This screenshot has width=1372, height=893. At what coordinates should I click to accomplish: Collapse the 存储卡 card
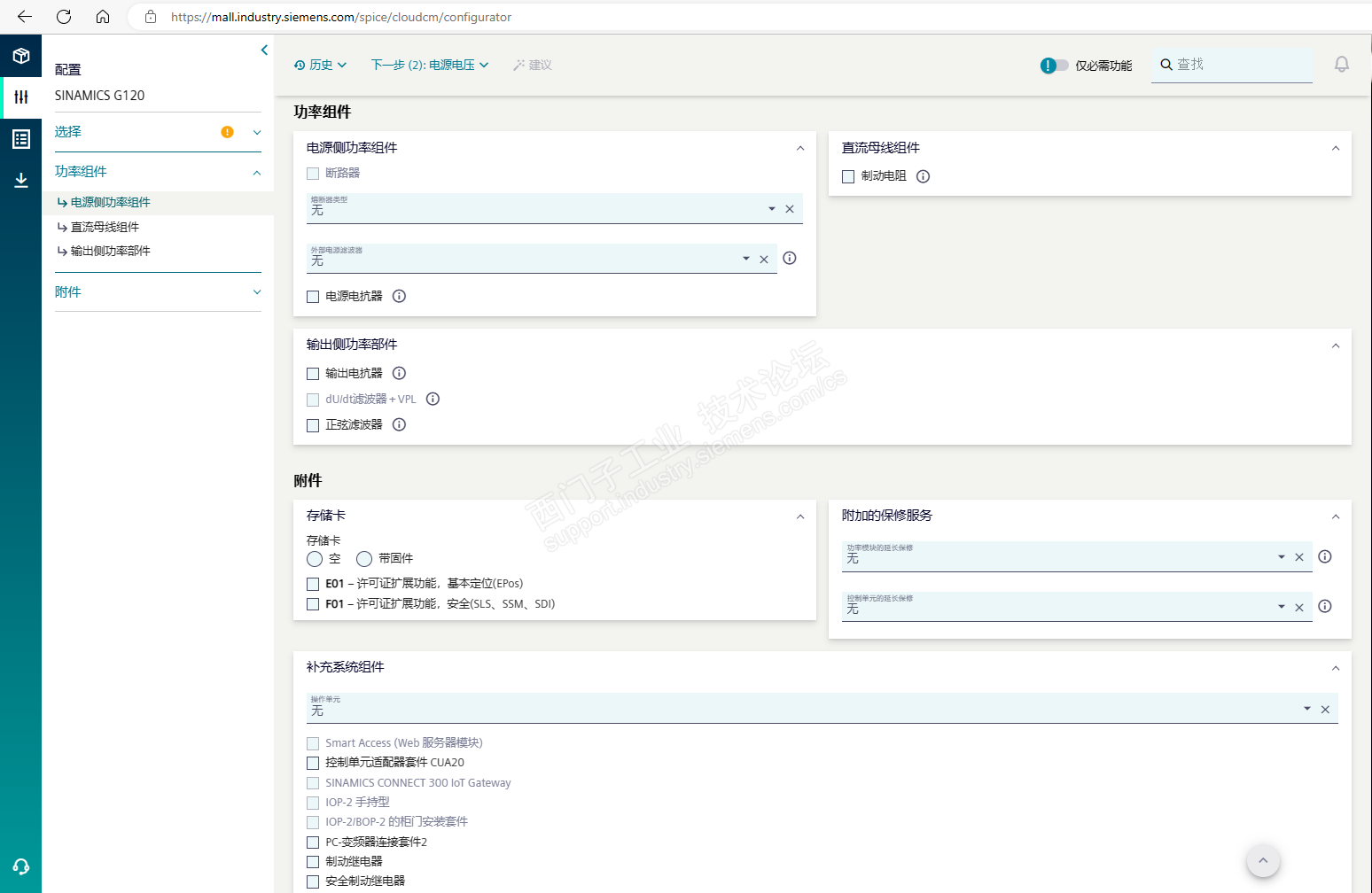click(x=800, y=516)
